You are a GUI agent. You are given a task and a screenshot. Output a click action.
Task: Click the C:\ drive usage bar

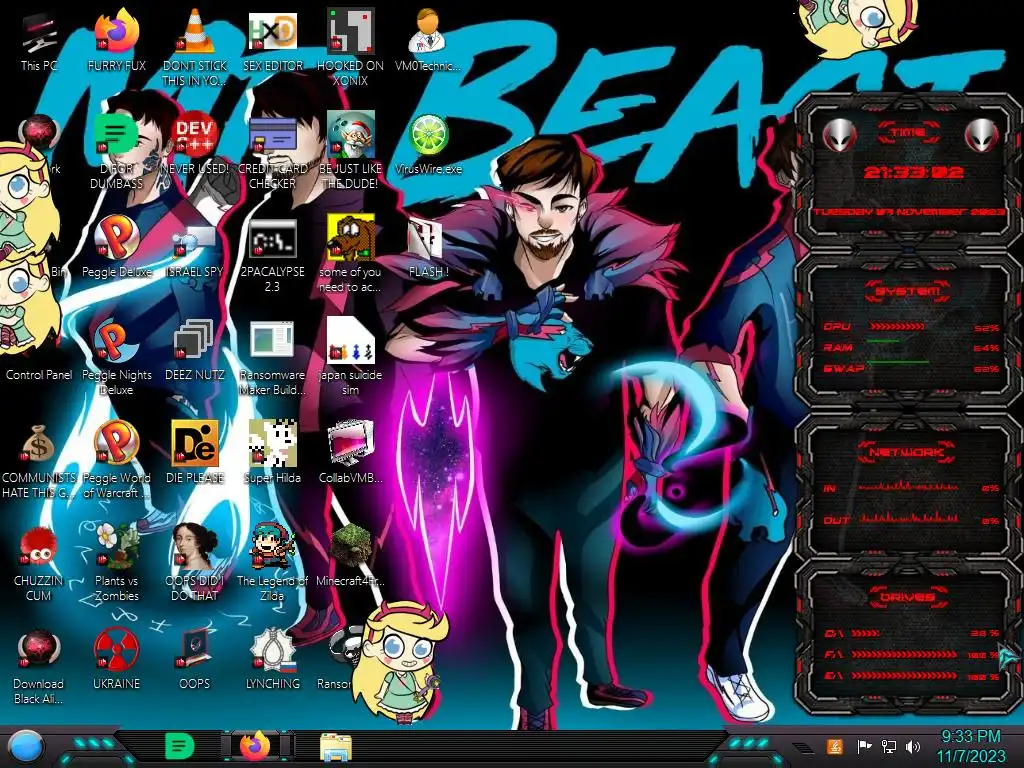point(865,633)
